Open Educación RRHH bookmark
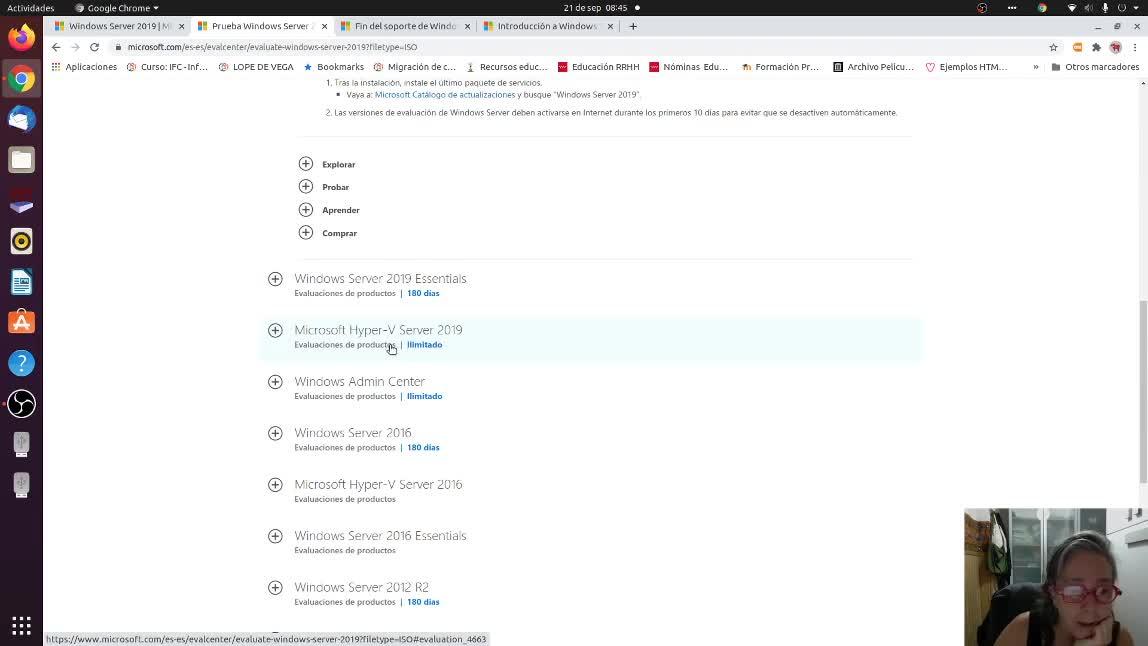The width and height of the screenshot is (1148, 646). coord(599,67)
